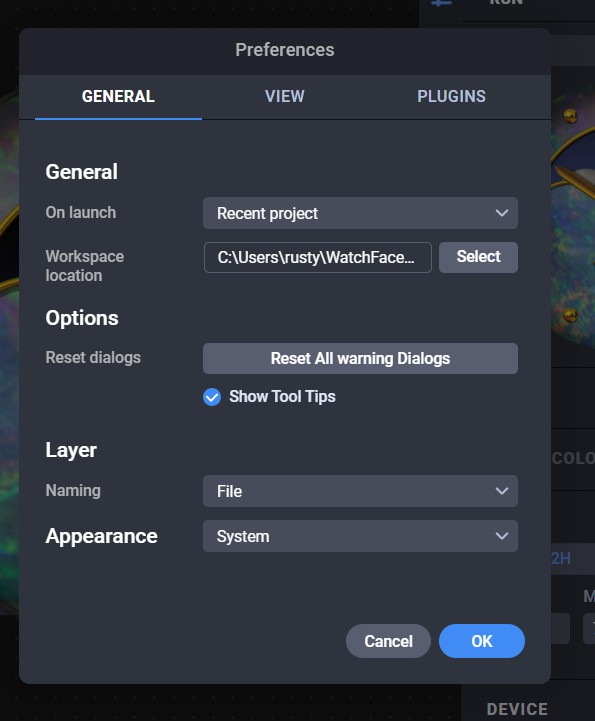
Task: Cancel the Preferences dialog
Action: pyautogui.click(x=388, y=641)
